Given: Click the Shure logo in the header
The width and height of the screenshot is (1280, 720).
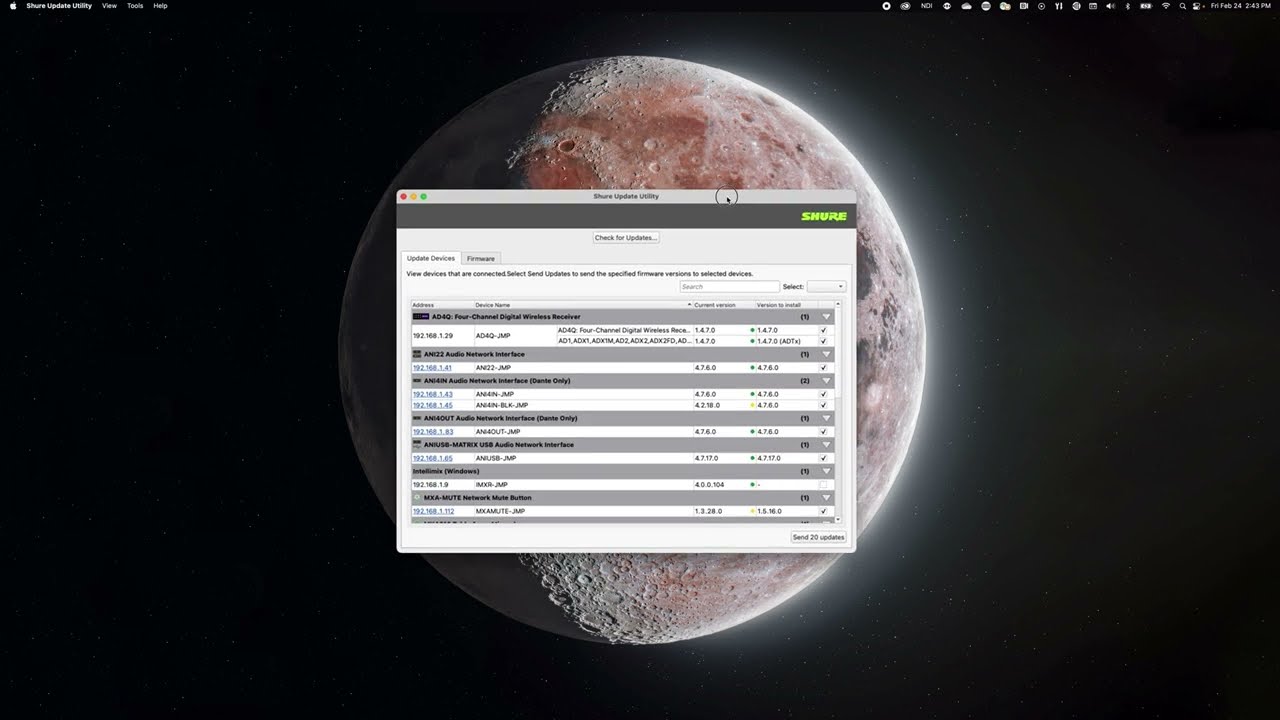Looking at the screenshot, I should 824,216.
